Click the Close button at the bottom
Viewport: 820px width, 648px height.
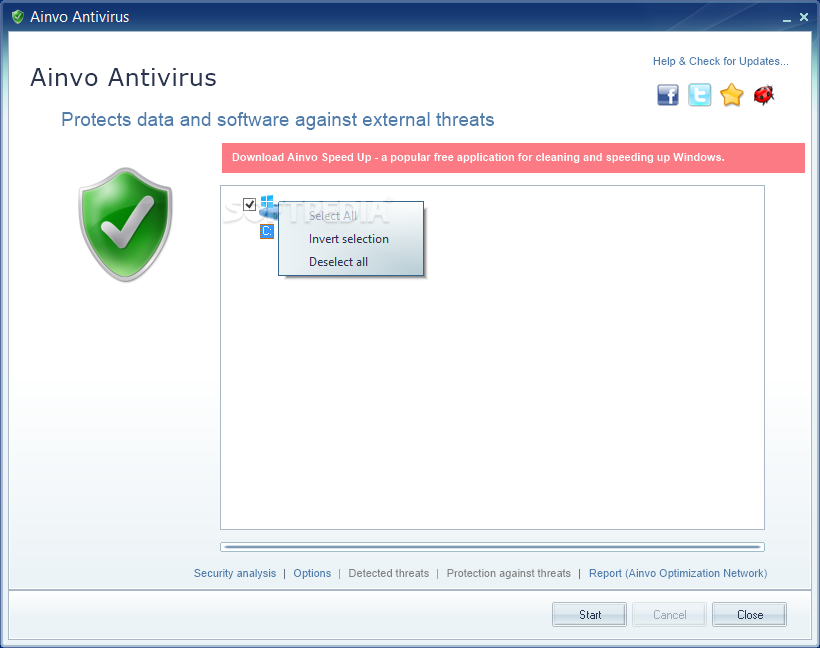click(749, 615)
